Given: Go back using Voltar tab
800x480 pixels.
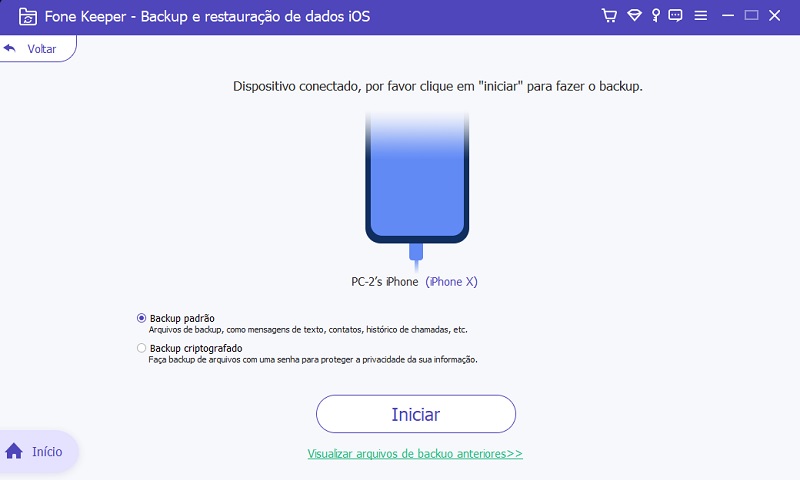Looking at the screenshot, I should pyautogui.click(x=38, y=48).
